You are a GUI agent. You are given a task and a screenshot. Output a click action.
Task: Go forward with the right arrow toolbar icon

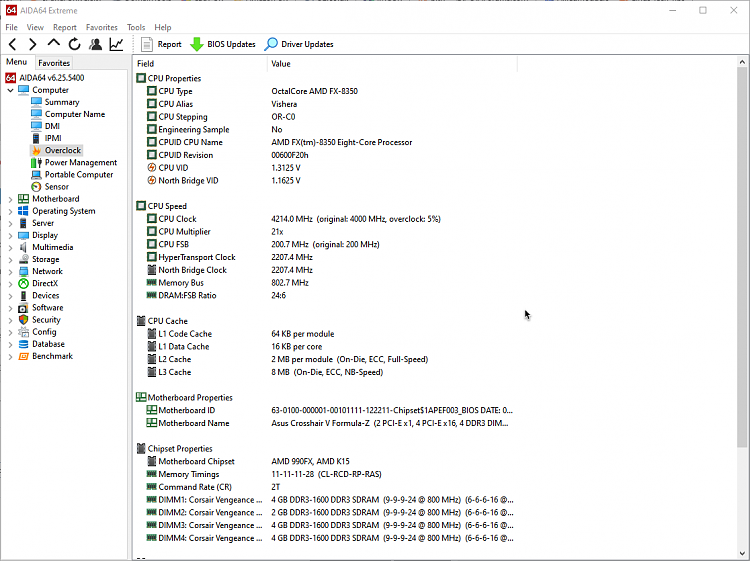33,44
